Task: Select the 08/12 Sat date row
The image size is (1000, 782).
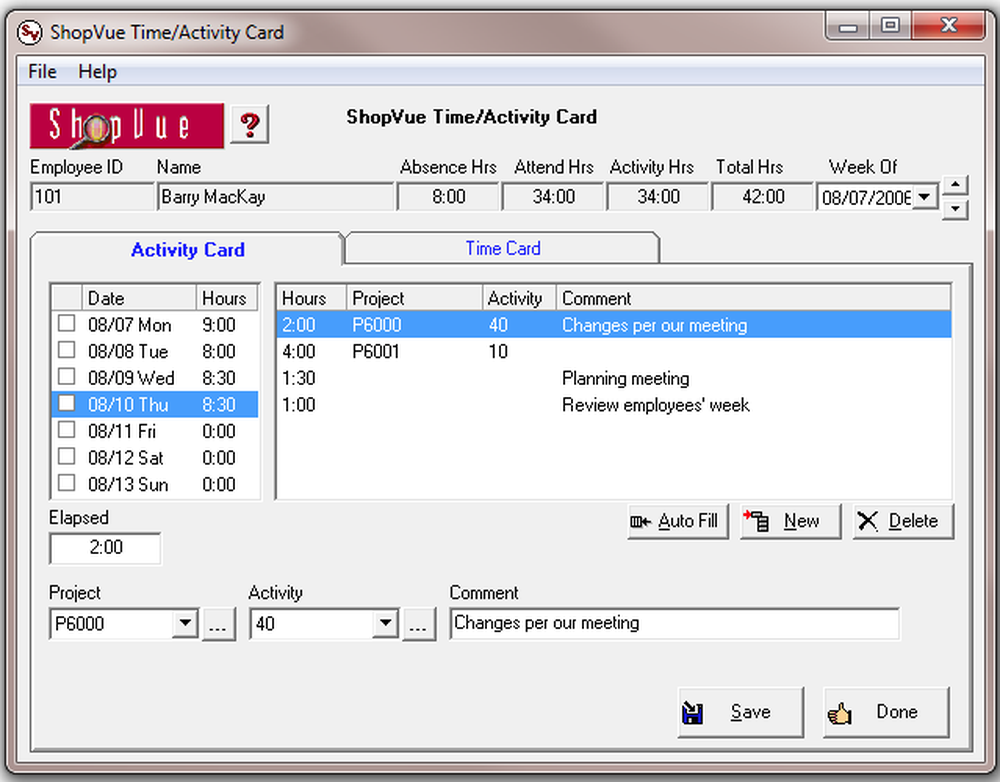Action: pos(155,458)
